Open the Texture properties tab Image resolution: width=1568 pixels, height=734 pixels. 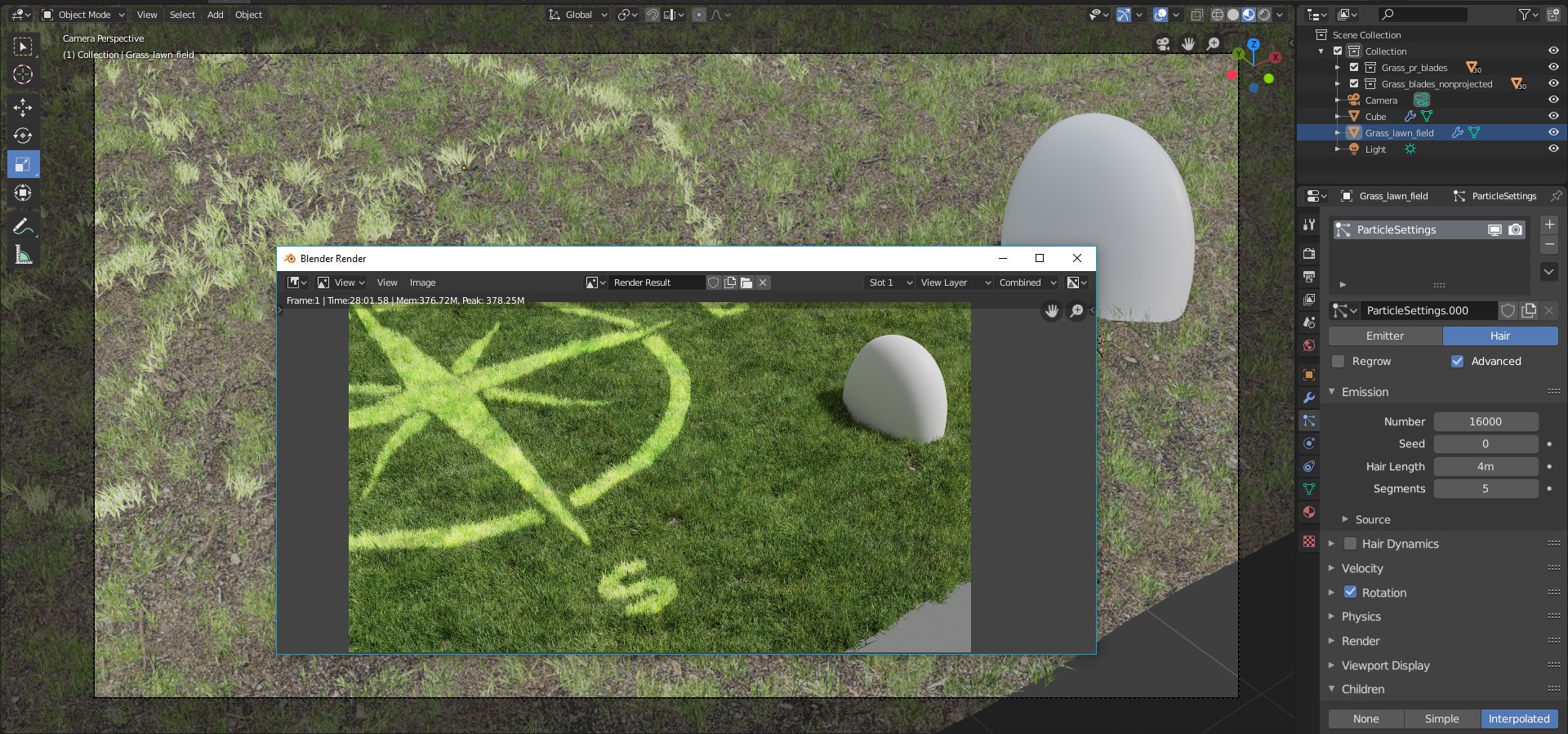1309,541
